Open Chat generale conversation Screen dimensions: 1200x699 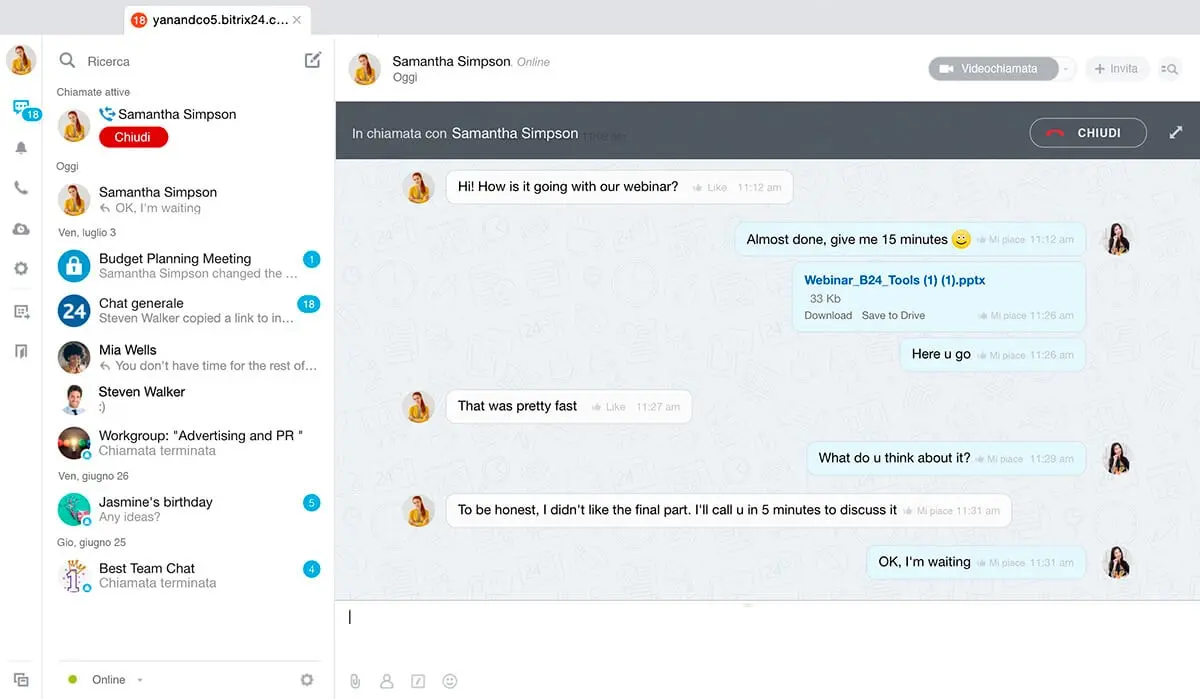(188, 310)
